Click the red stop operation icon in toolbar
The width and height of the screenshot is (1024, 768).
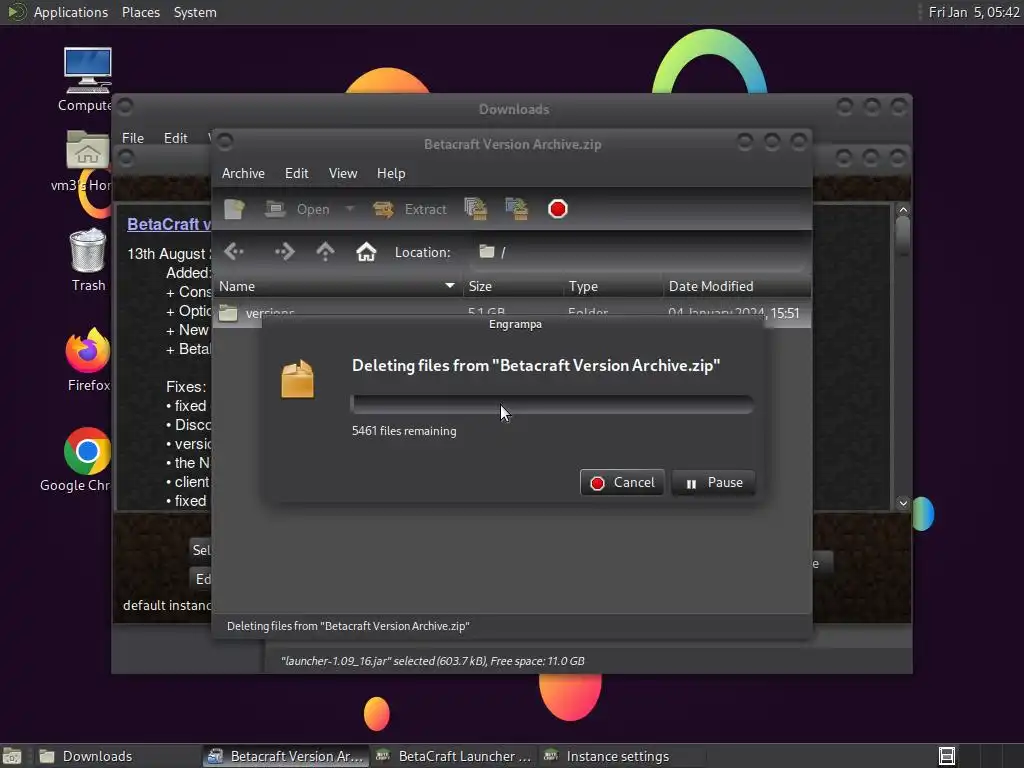[558, 209]
